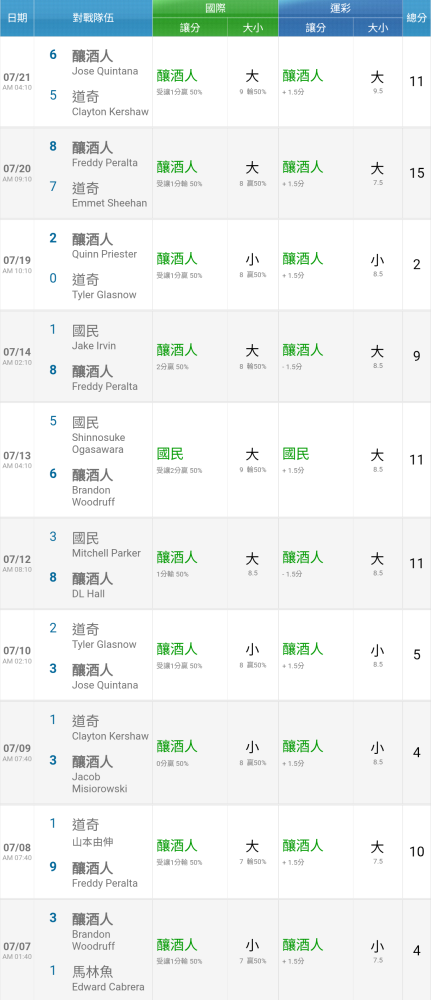Open Shinnosuke Ogasawara pitcher entry

(99, 443)
